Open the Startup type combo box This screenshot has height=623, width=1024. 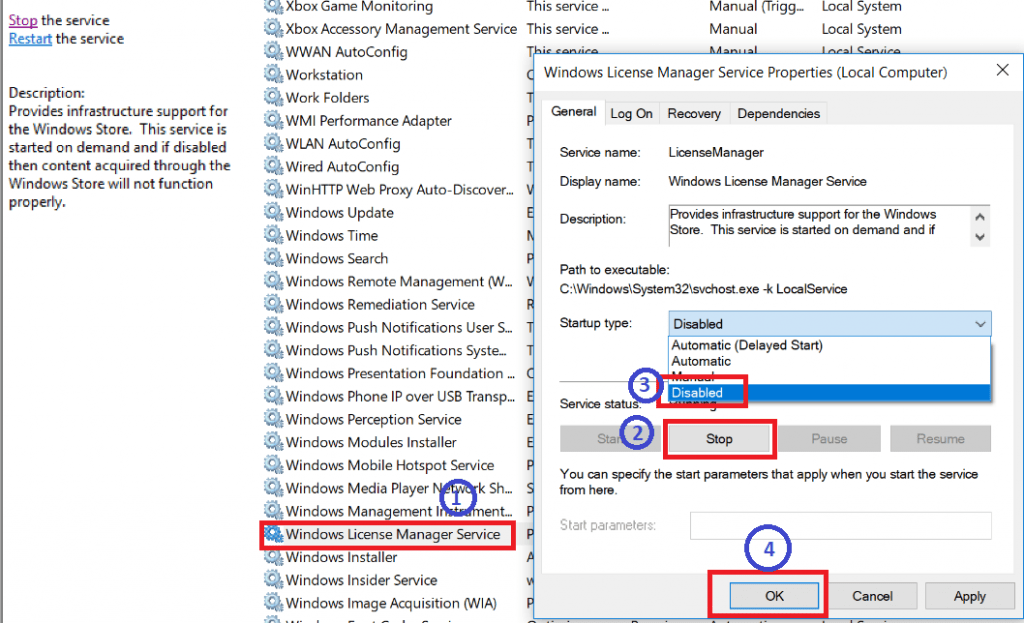coord(829,323)
